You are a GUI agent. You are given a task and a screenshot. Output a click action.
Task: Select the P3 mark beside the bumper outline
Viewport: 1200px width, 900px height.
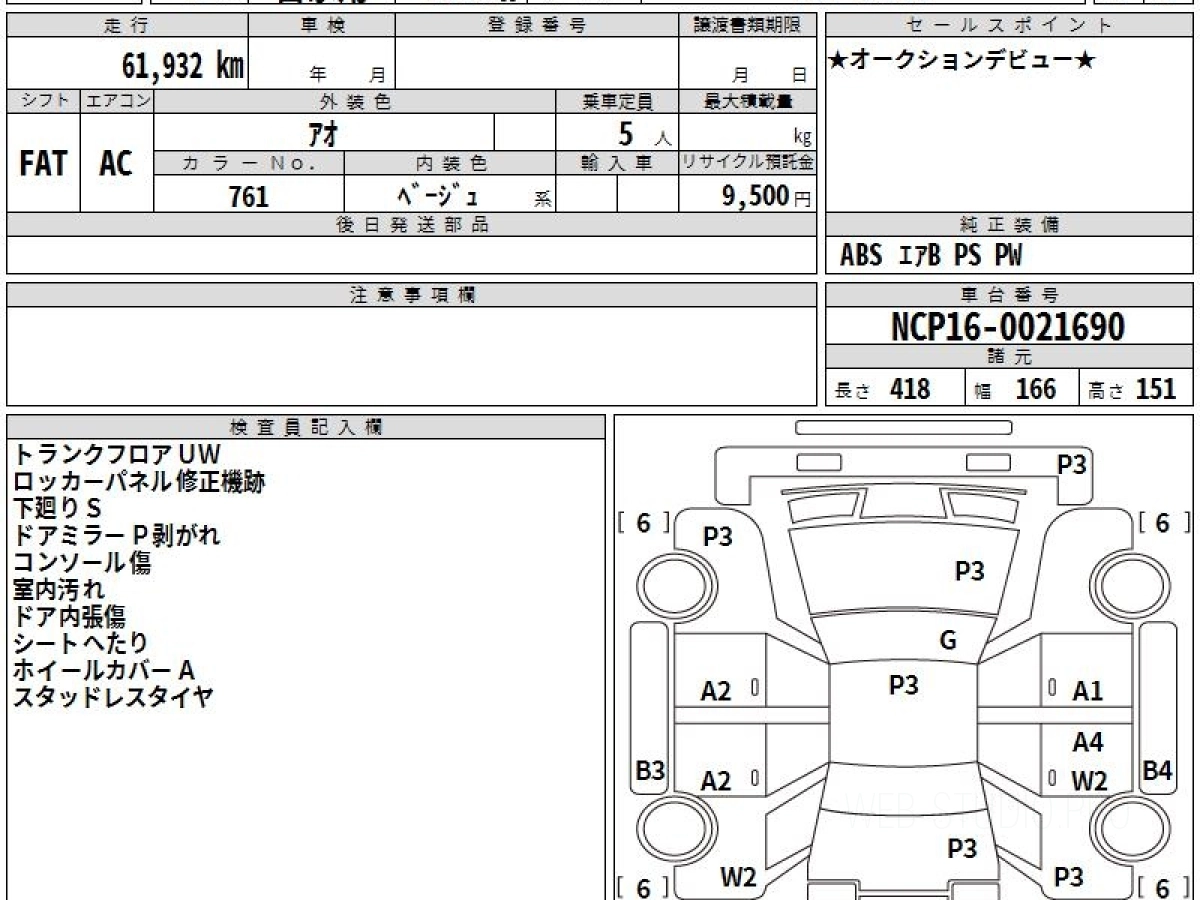1073,463
